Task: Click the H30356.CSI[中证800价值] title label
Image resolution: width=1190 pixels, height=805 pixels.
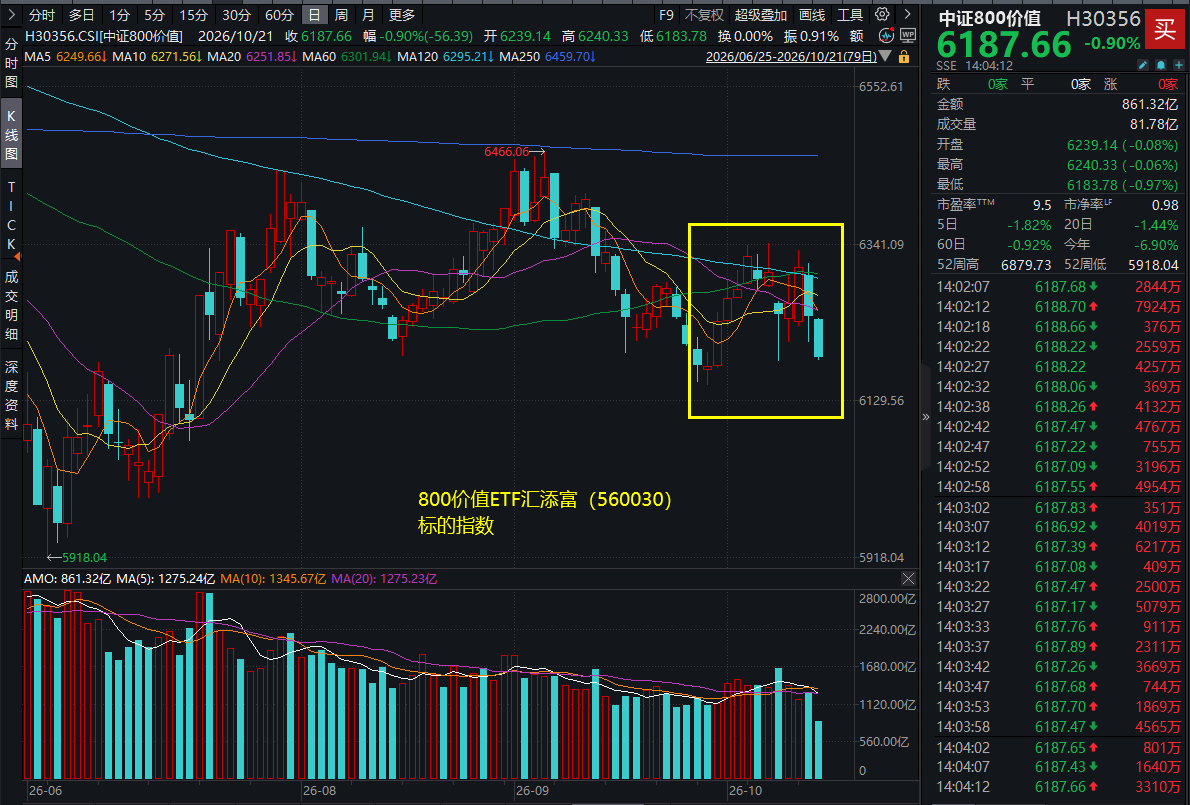Action: [x=104, y=36]
